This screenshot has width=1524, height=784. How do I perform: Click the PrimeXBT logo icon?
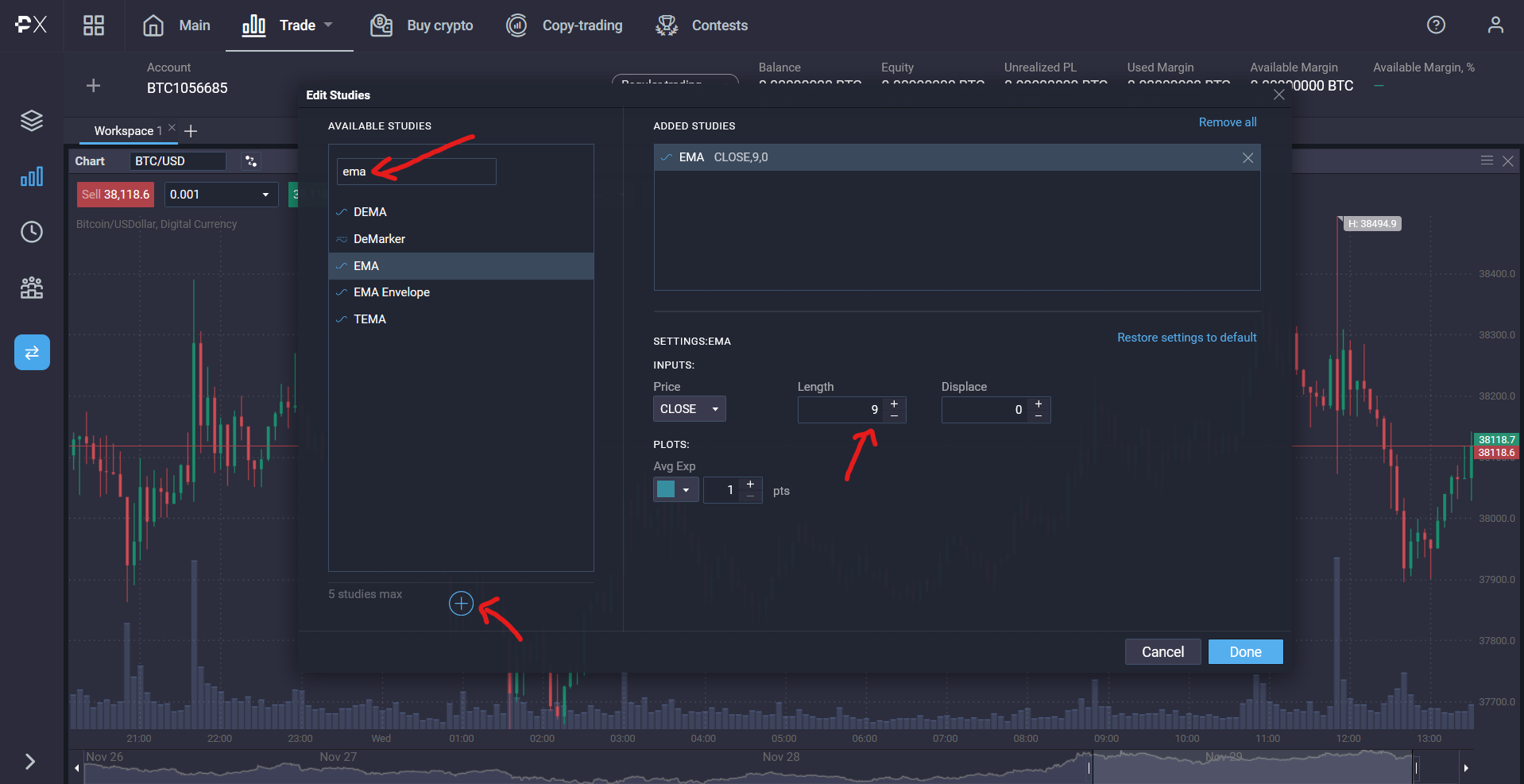[31, 25]
